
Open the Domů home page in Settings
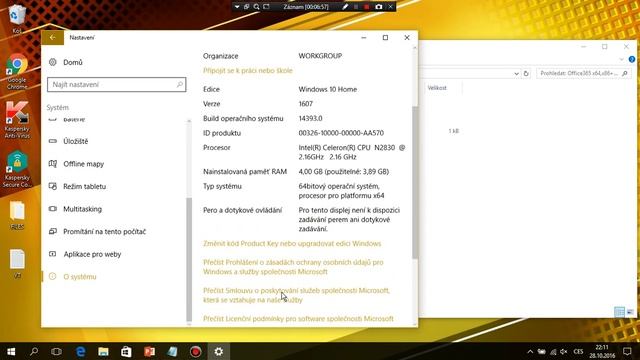73,62
